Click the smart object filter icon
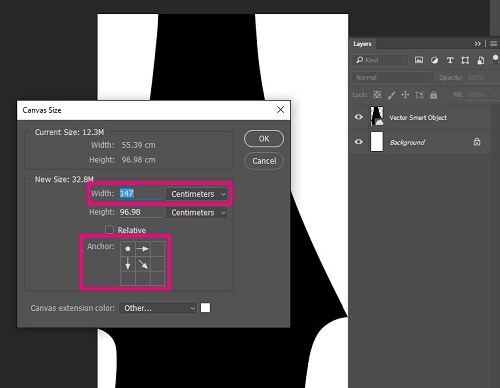This screenshot has width=500, height=388. click(481, 60)
